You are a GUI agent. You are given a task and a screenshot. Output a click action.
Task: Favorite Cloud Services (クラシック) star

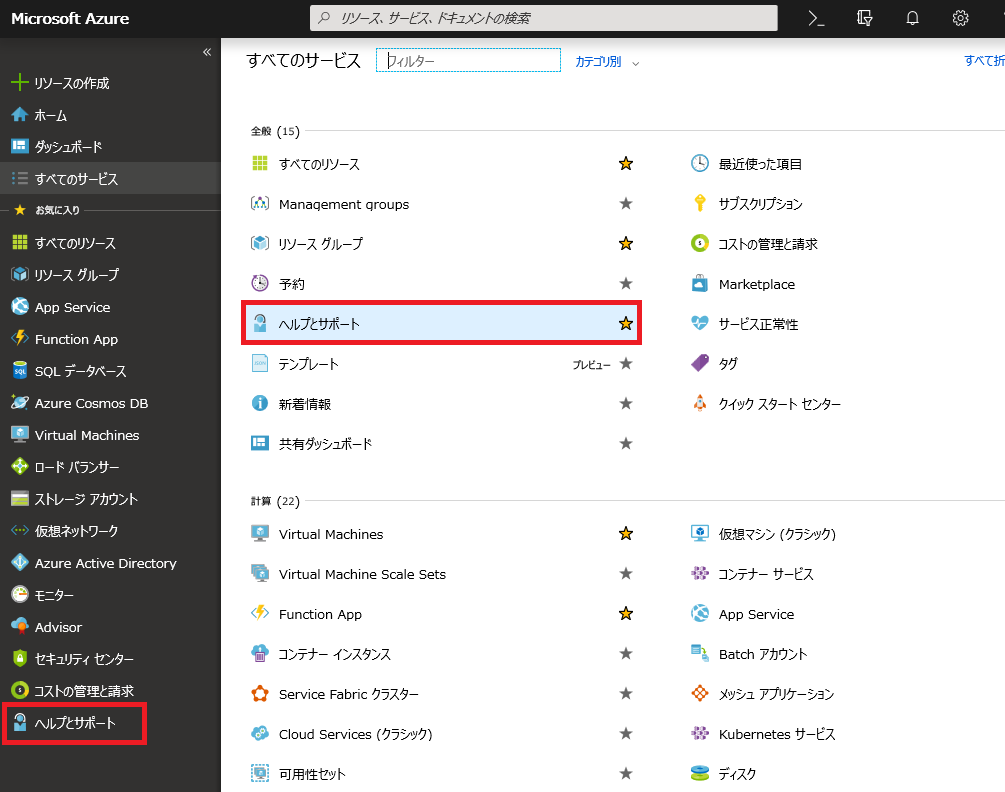coord(626,734)
